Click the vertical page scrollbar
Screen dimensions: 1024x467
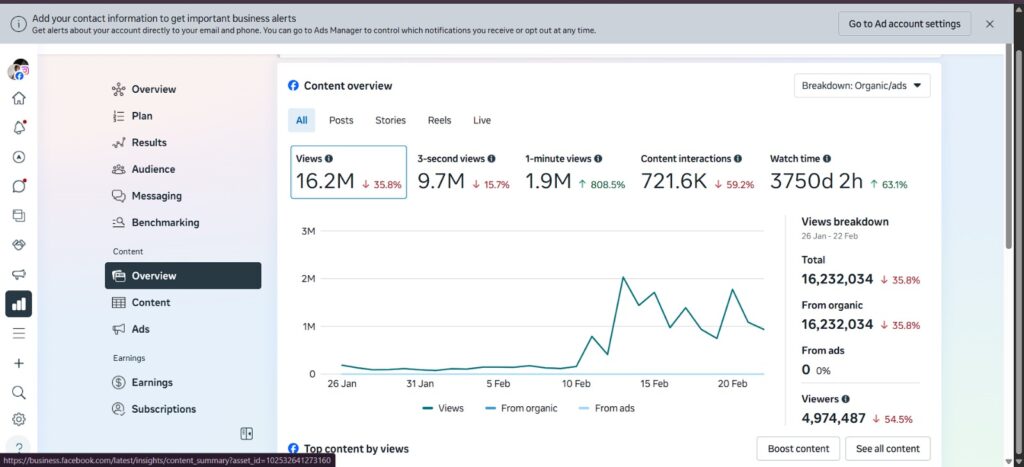click(1010, 144)
